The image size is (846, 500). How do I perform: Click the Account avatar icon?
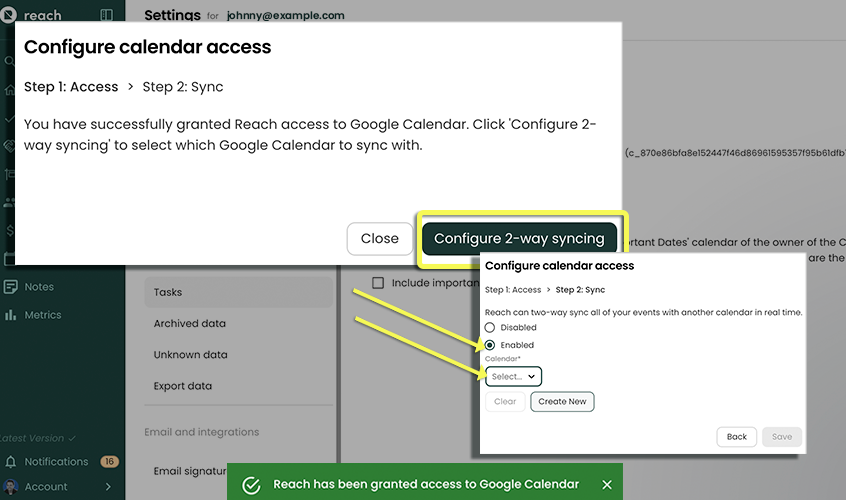(x=10, y=487)
